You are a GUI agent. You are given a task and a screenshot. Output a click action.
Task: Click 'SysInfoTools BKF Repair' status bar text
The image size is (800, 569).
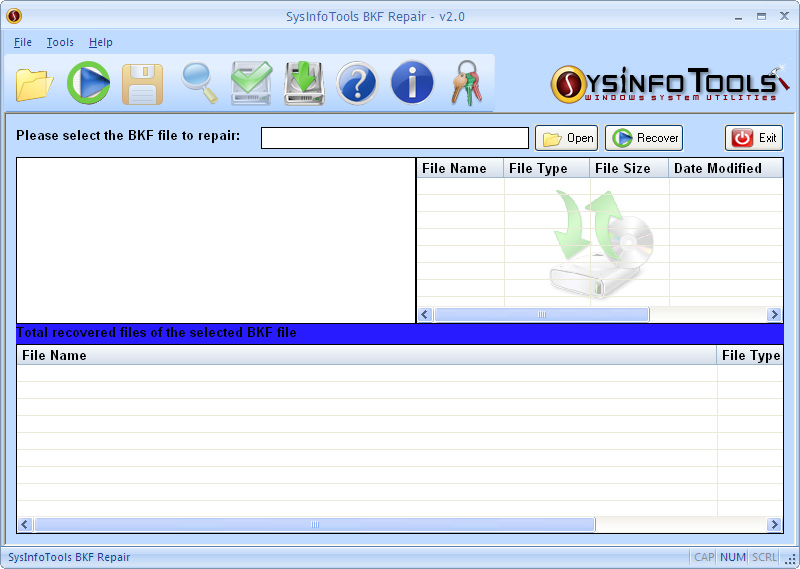69,557
